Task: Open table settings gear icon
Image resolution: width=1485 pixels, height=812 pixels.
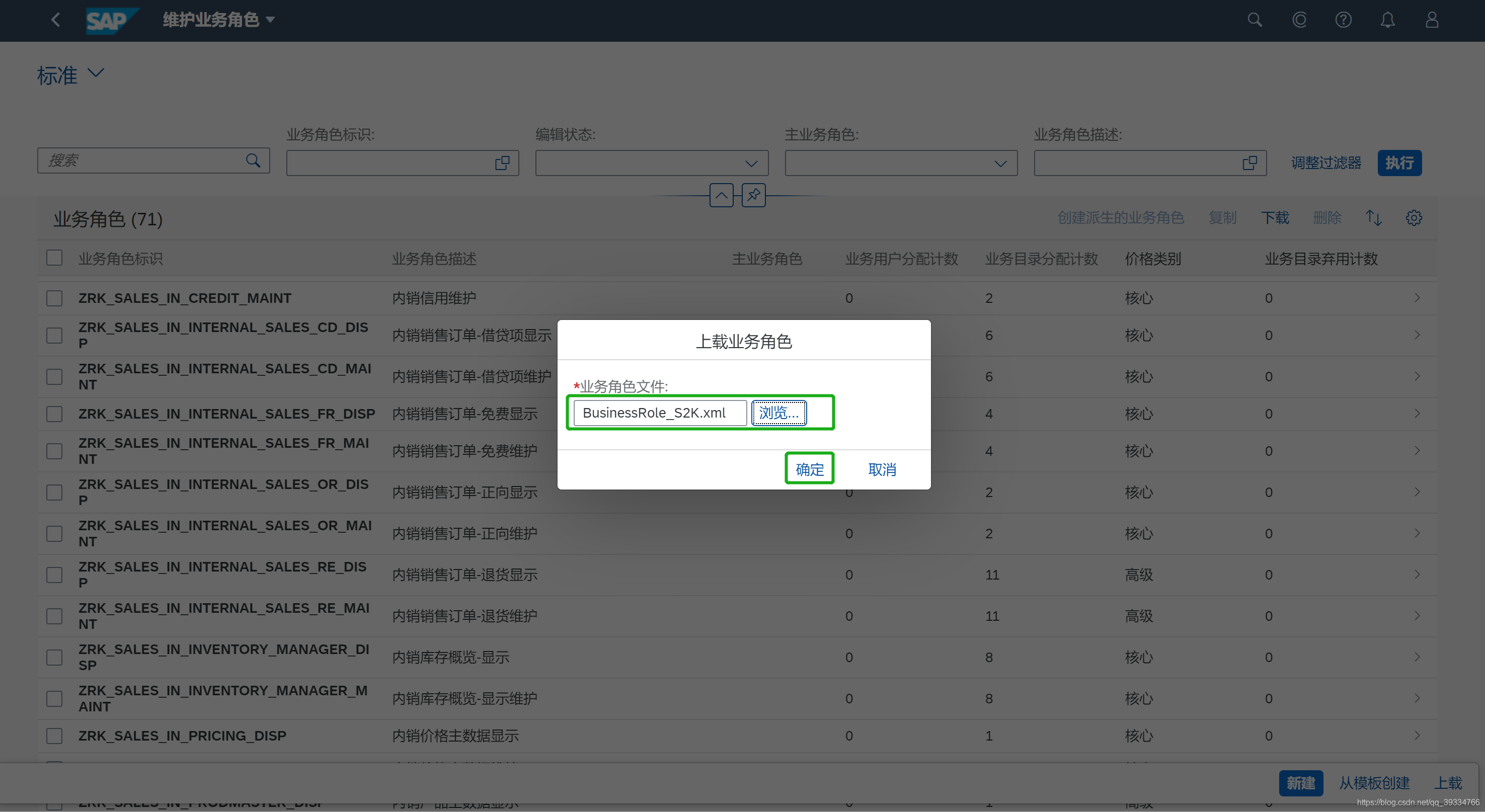Action: (1414, 218)
